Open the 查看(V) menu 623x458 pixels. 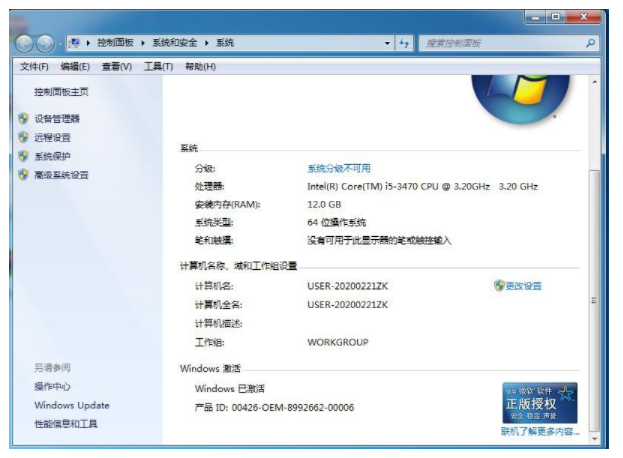click(x=116, y=67)
